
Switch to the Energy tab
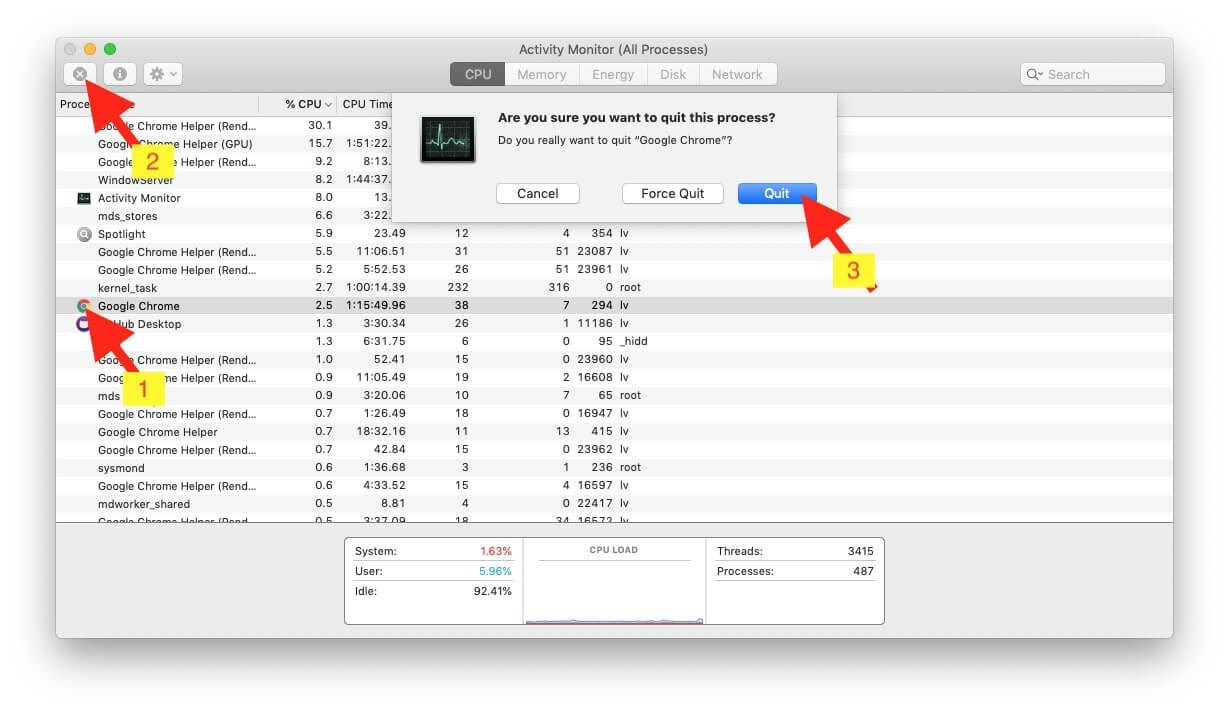pos(613,74)
